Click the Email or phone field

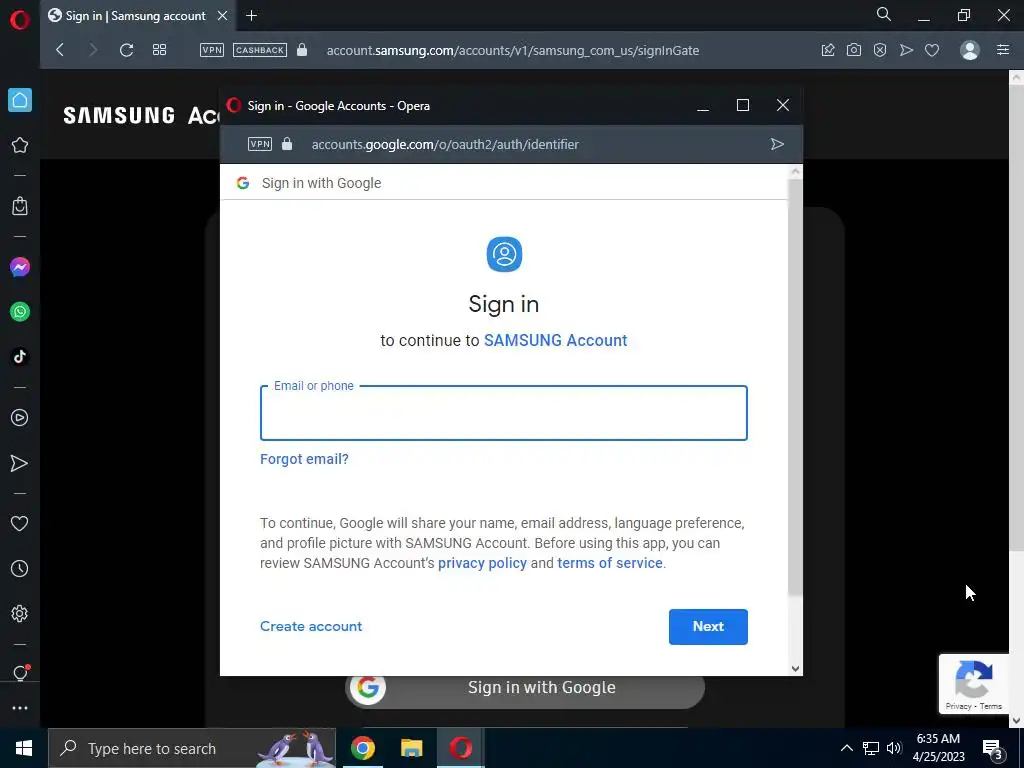click(x=504, y=413)
